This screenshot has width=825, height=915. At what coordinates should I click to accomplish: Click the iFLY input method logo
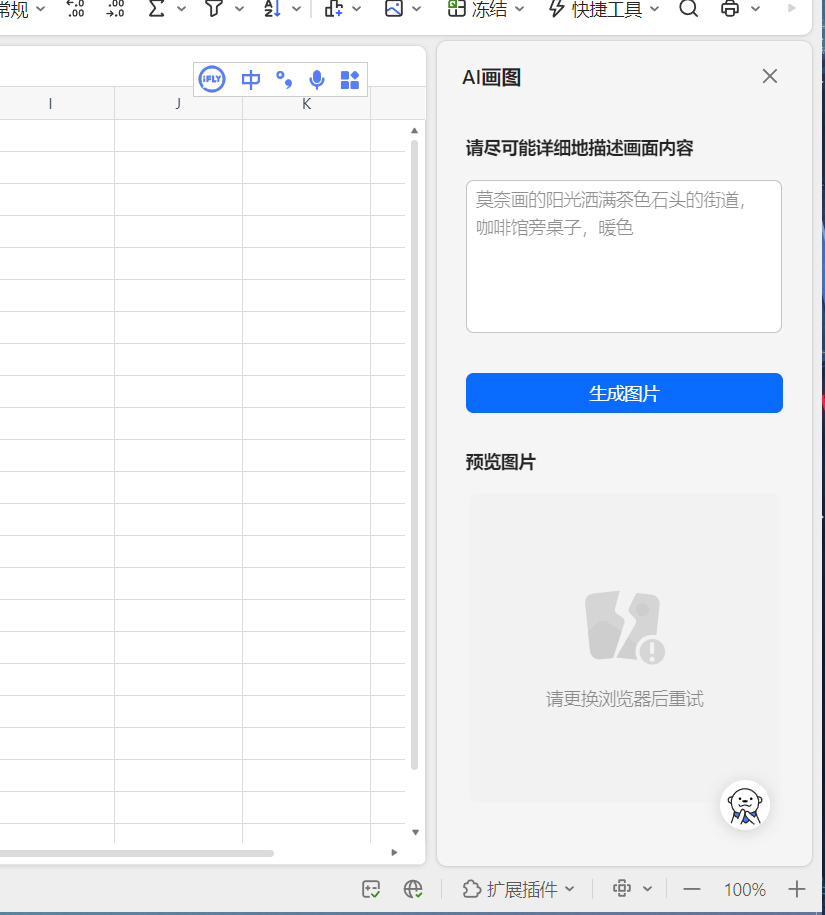[212, 79]
